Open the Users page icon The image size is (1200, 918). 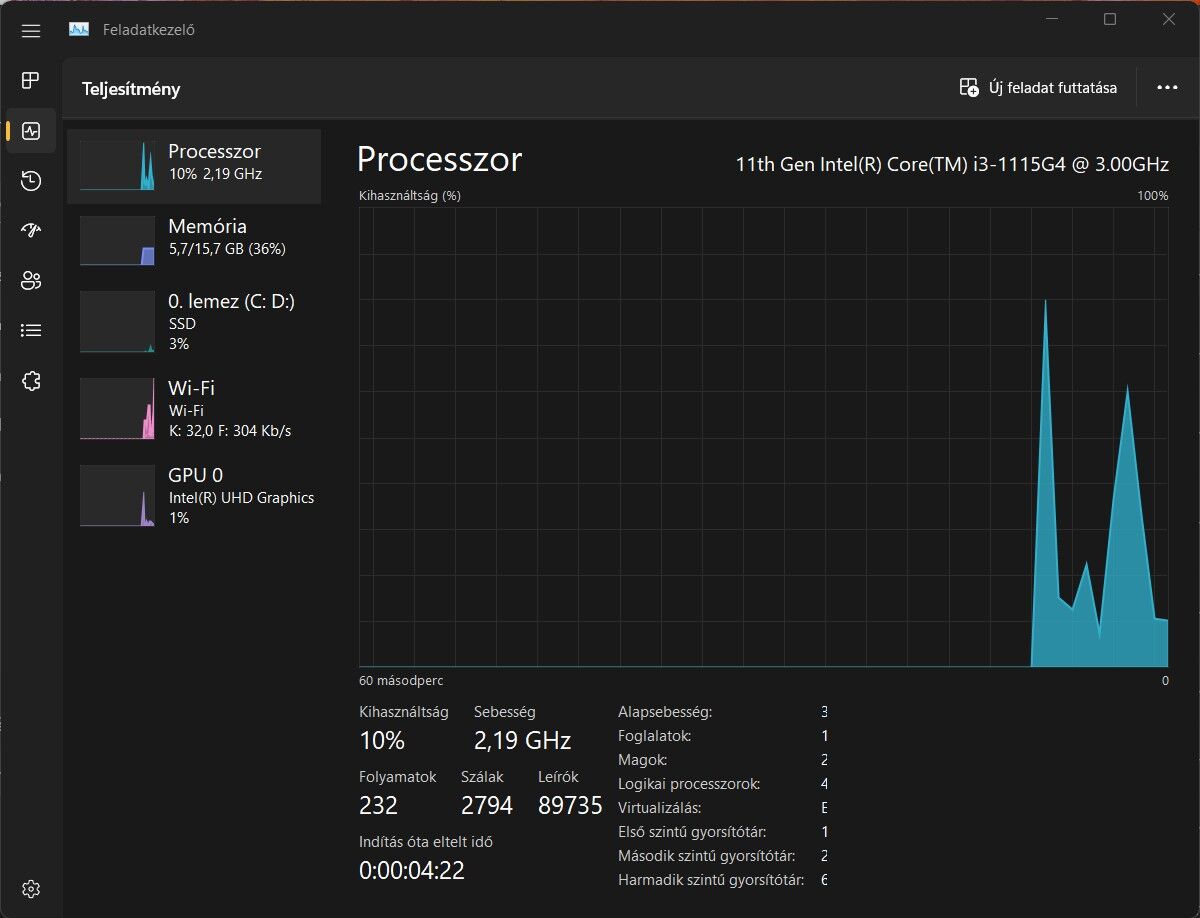tap(31, 280)
